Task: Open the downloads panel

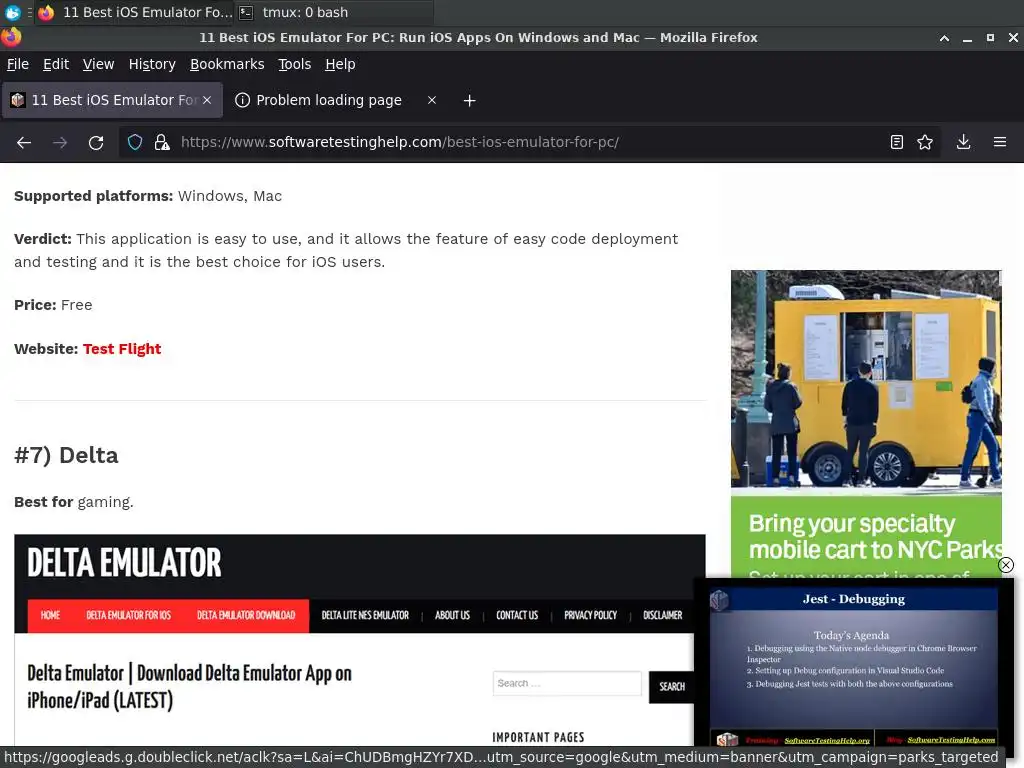Action: pos(963,142)
